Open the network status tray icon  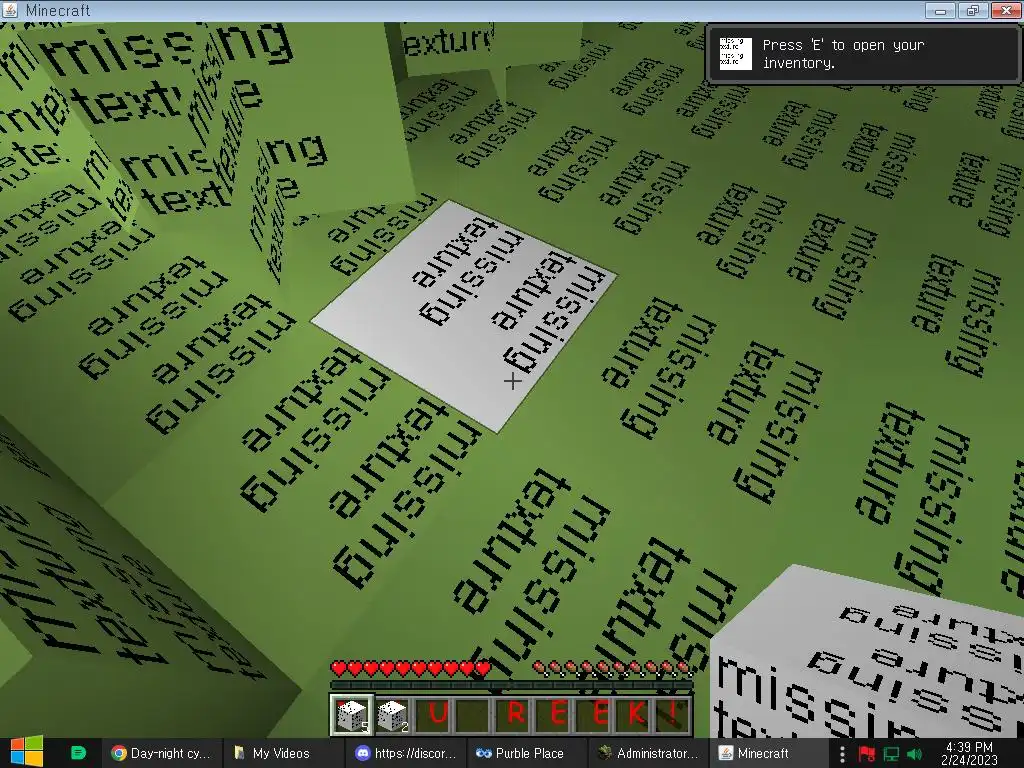tap(891, 754)
